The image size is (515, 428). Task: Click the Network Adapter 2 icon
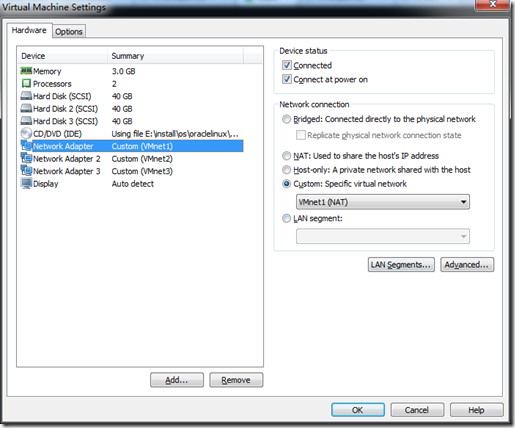26,158
